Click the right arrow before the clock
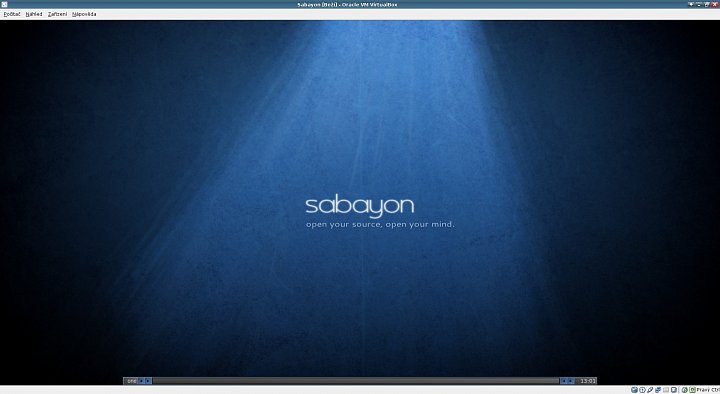 click(570, 381)
